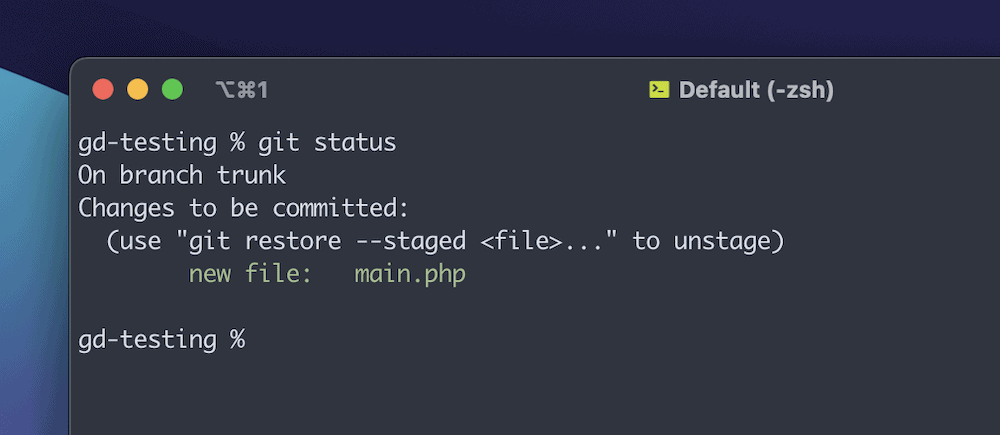Click the word "status" in the command
The image size is (1000, 435).
[355, 143]
